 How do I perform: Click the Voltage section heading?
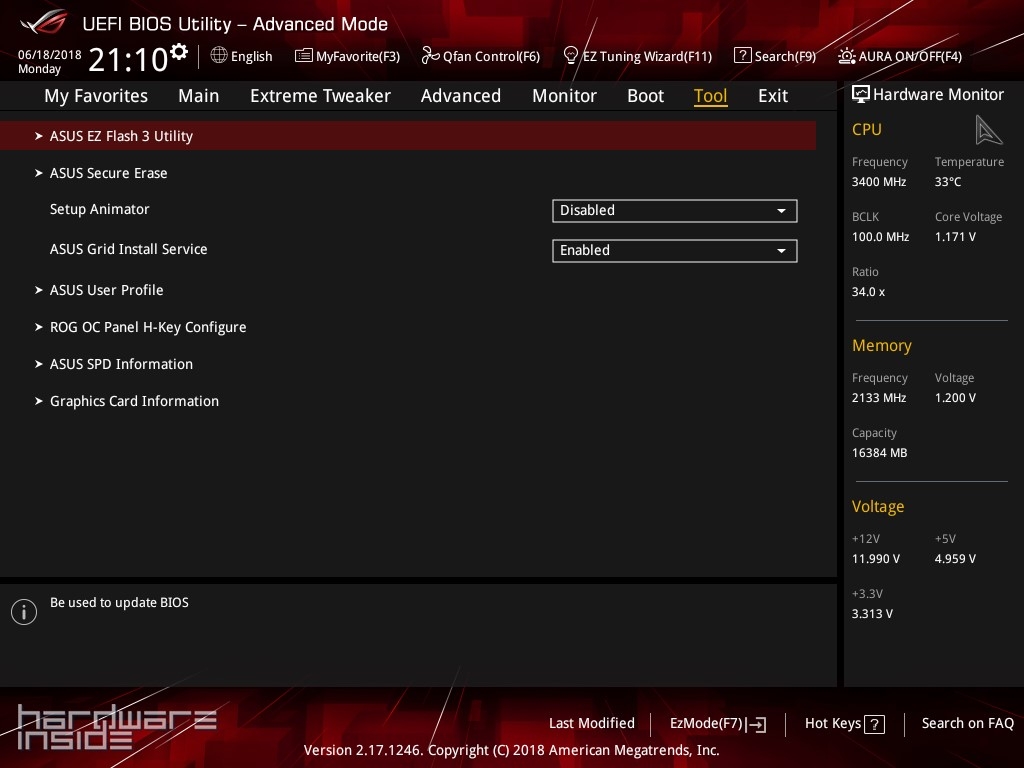[878, 507]
